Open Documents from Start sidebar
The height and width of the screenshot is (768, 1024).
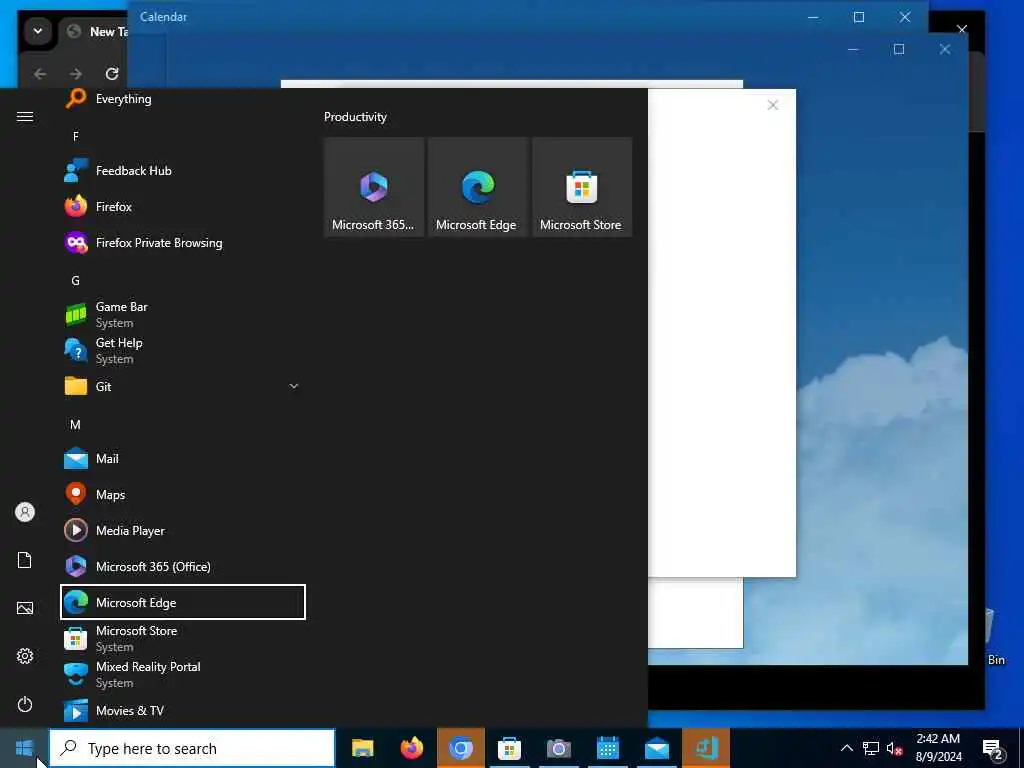point(25,560)
